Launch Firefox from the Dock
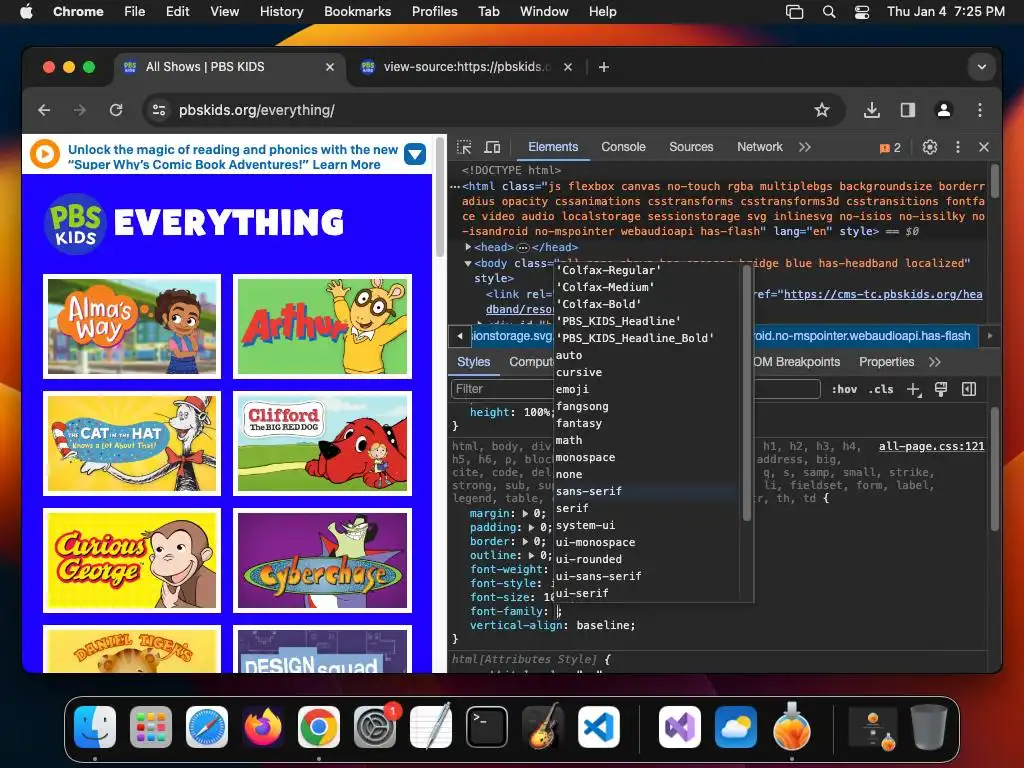1024x768 pixels. pos(263,727)
